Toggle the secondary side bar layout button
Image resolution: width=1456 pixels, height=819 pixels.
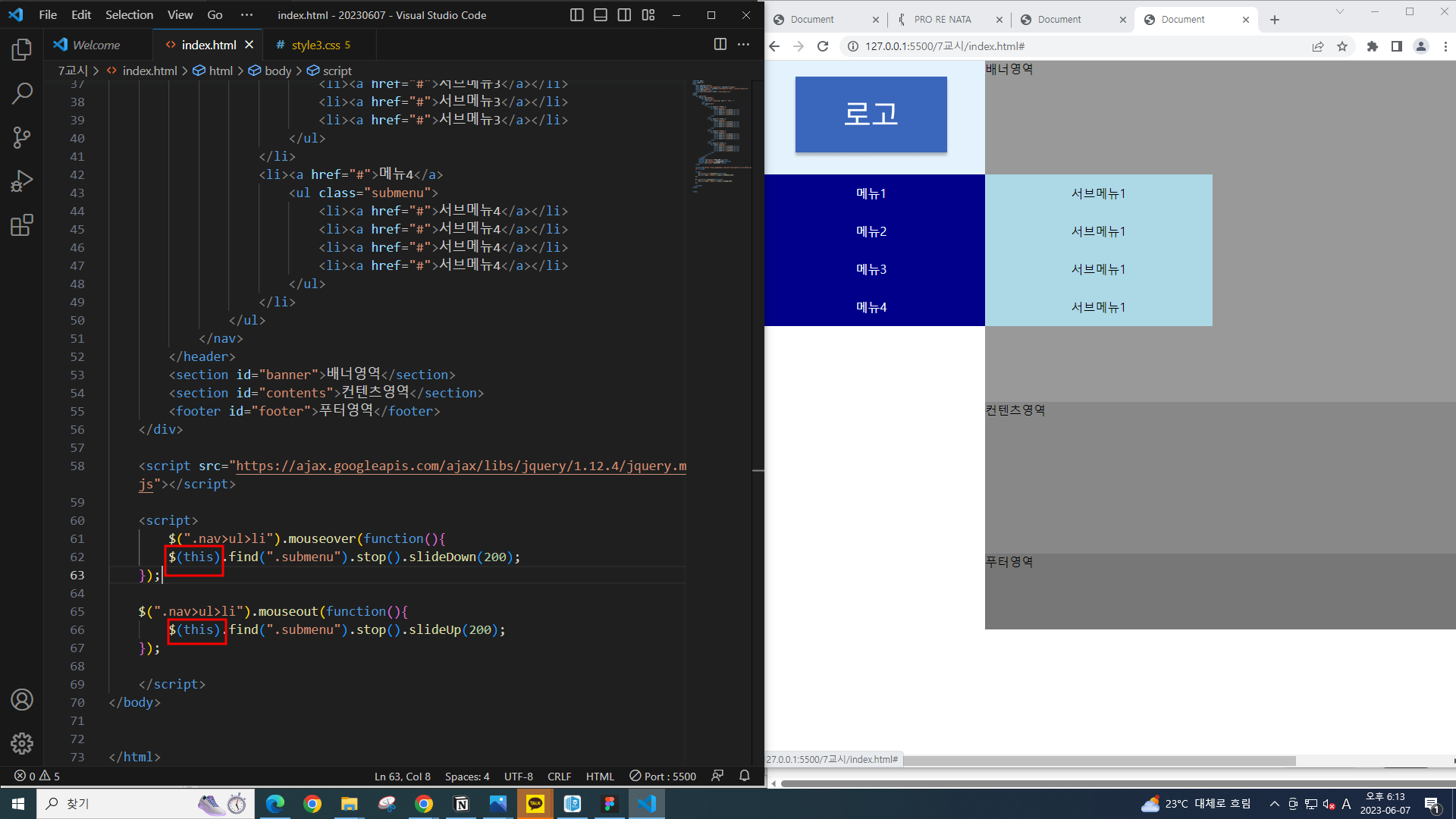point(624,15)
